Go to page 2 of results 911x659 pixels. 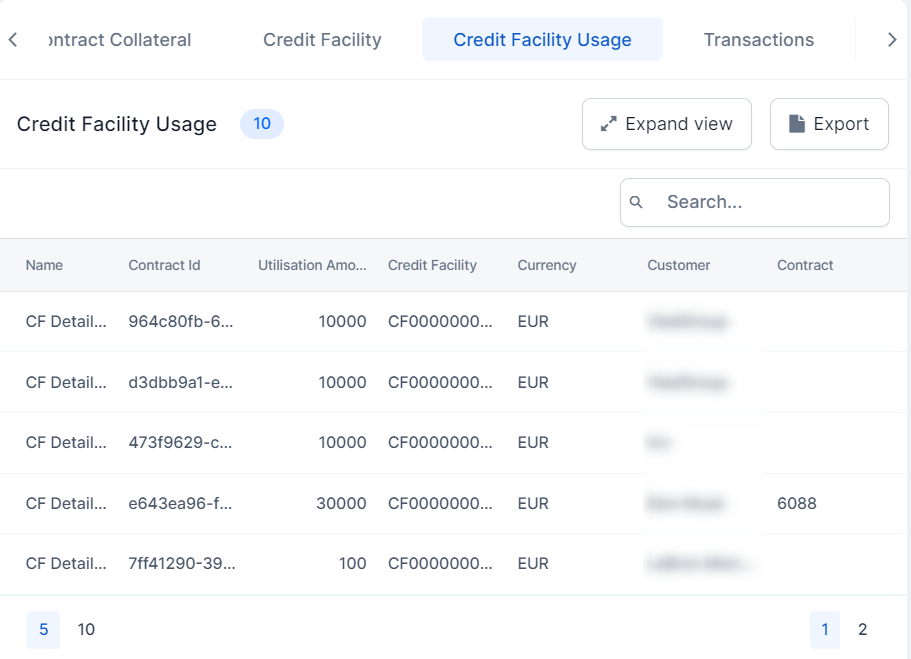point(862,630)
